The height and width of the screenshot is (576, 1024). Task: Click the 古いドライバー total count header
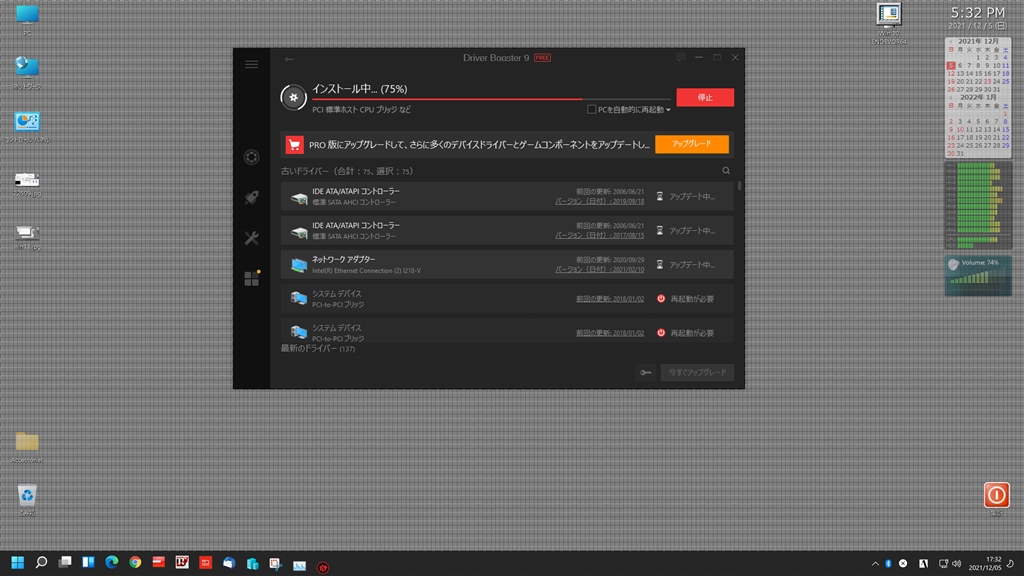click(347, 171)
